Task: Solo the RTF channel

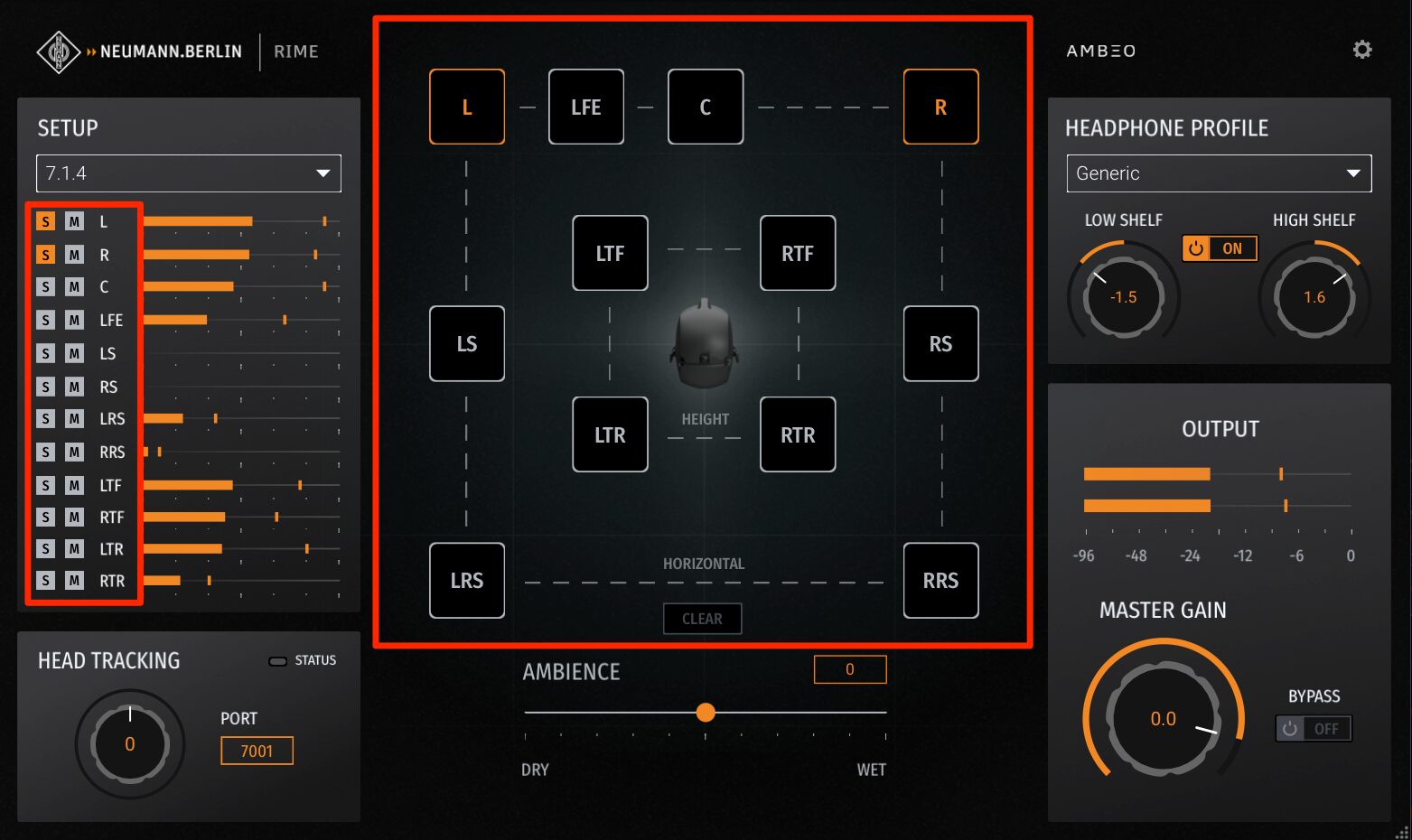Action: click(x=45, y=517)
